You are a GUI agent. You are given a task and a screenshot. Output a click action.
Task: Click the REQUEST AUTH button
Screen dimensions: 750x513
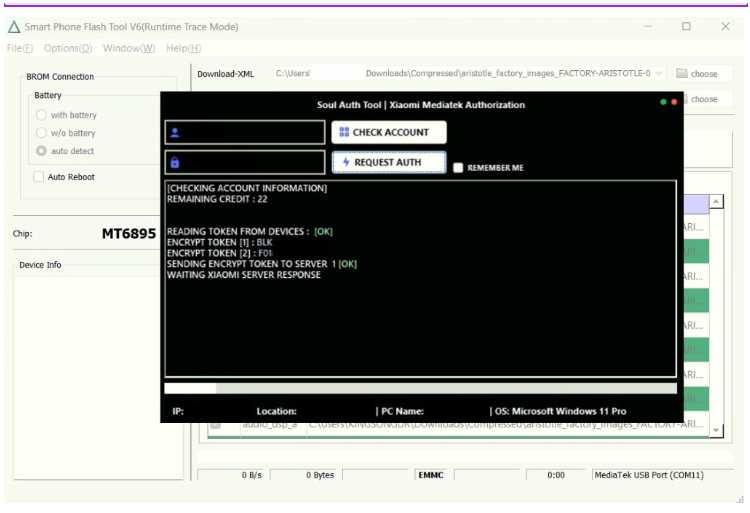[389, 163]
